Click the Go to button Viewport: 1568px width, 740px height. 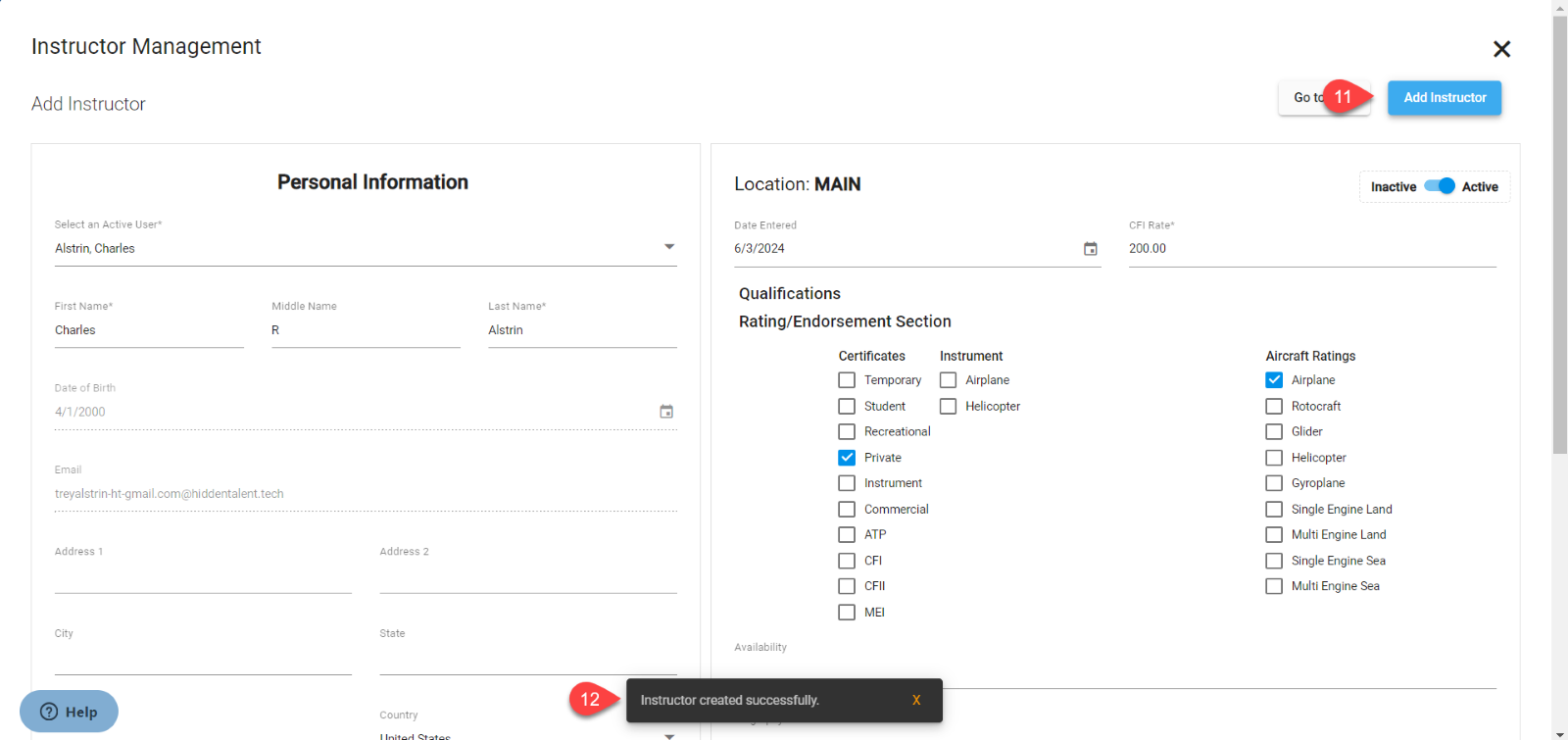click(x=1301, y=98)
